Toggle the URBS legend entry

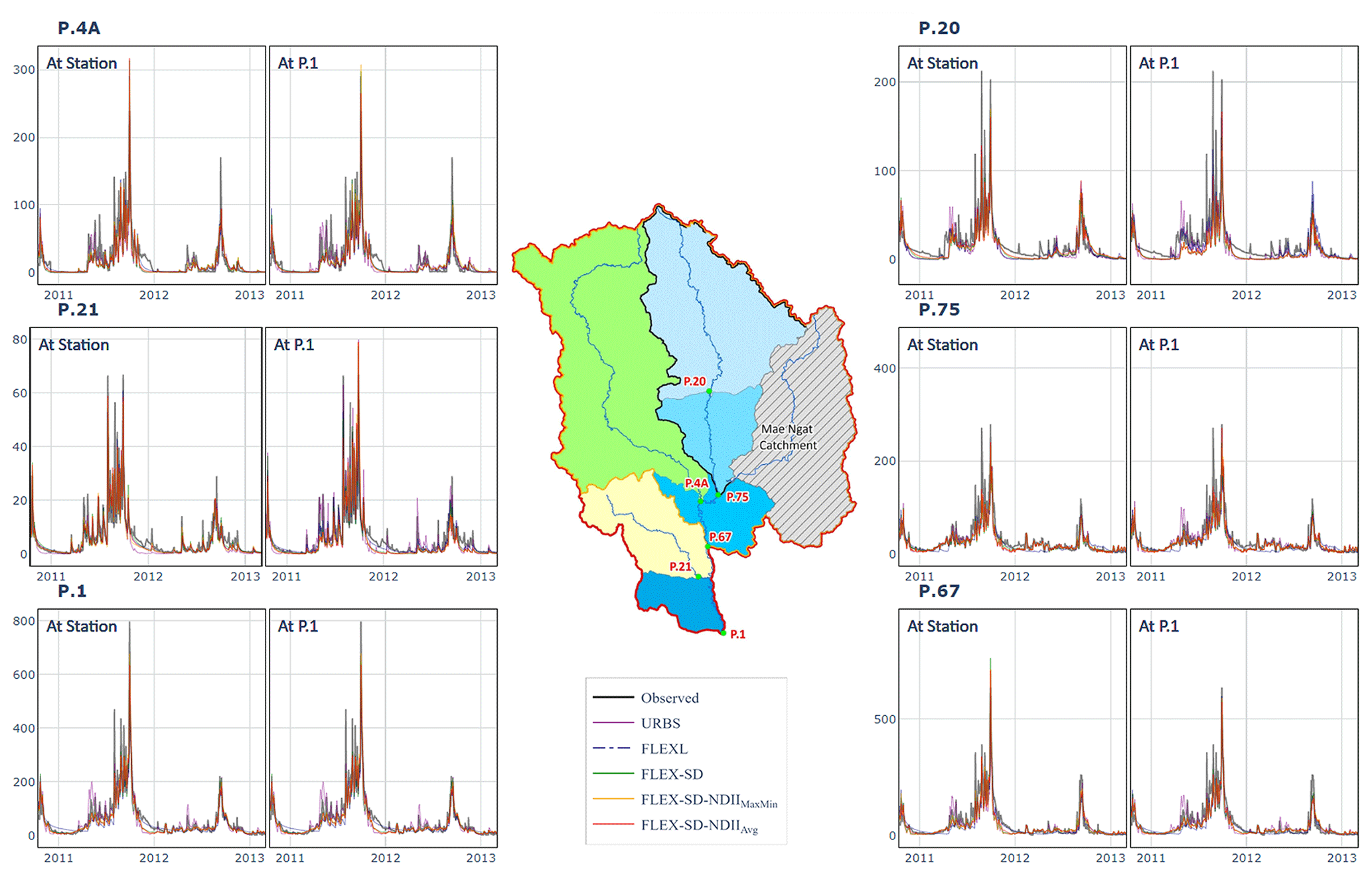click(x=660, y=723)
